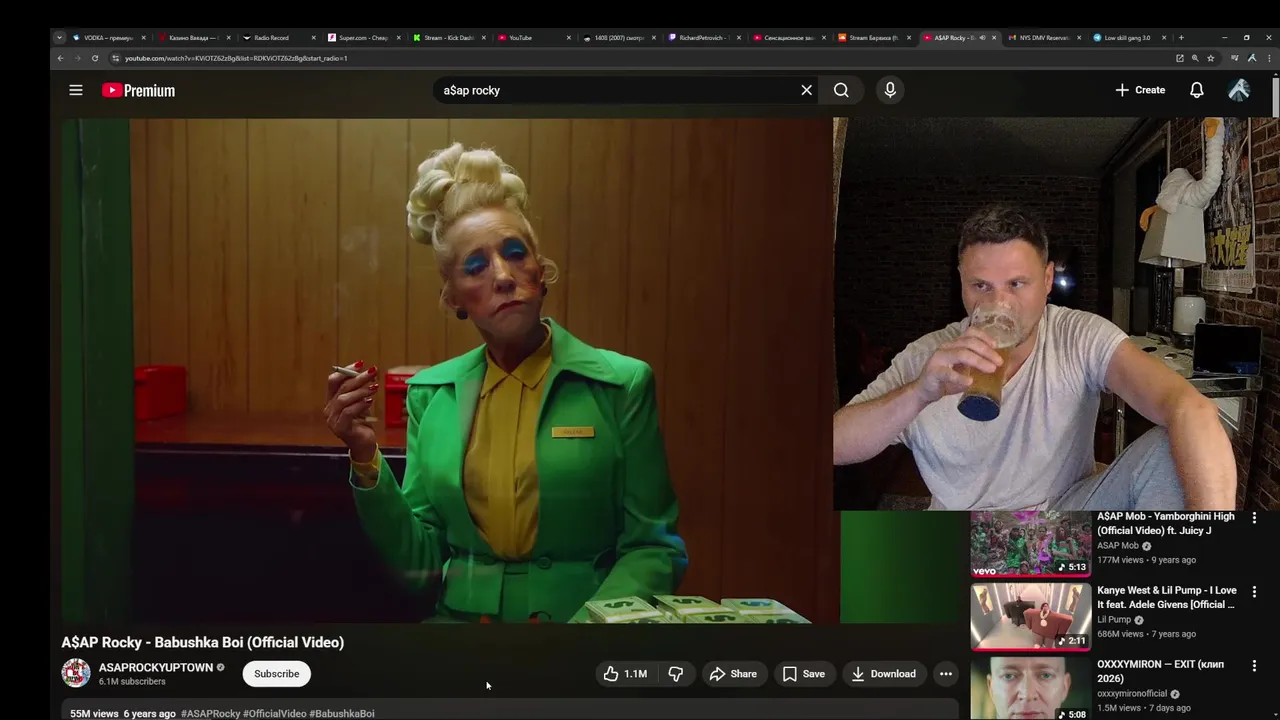Open 'A$AP Mob - Yamborghini High' title
The width and height of the screenshot is (1280, 720).
click(1166, 524)
